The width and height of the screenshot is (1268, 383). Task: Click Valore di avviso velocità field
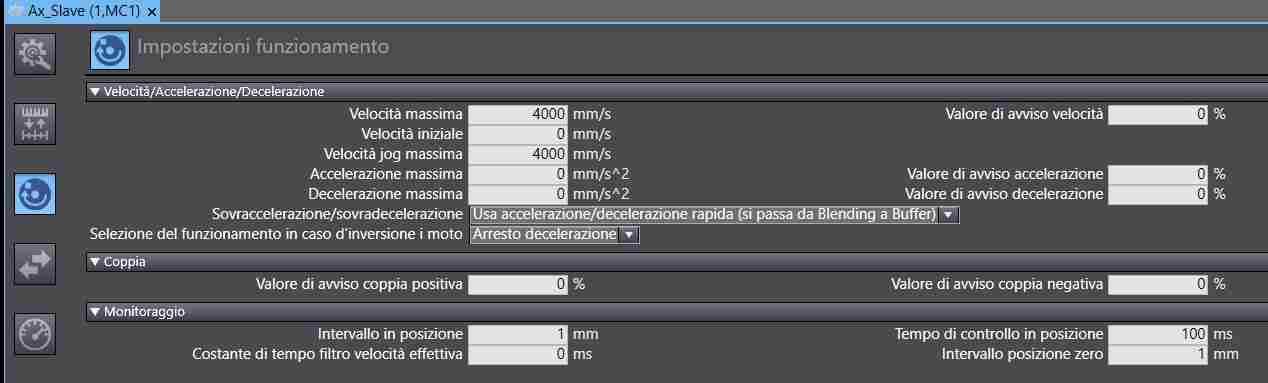[1159, 114]
